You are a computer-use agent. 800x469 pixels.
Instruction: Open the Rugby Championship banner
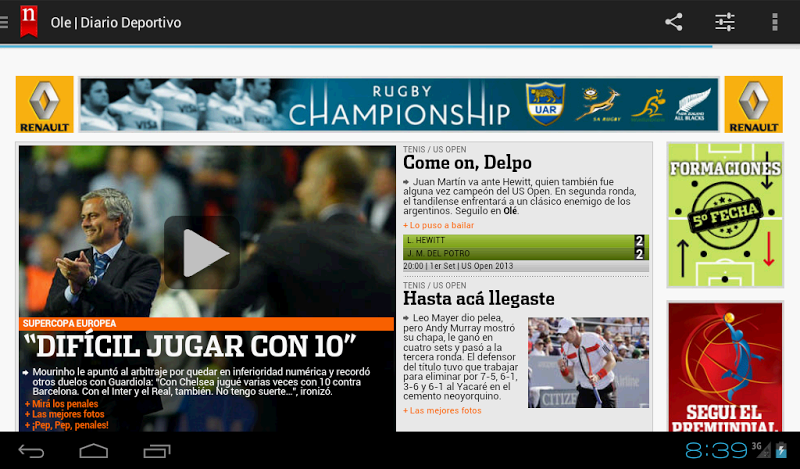click(x=399, y=105)
